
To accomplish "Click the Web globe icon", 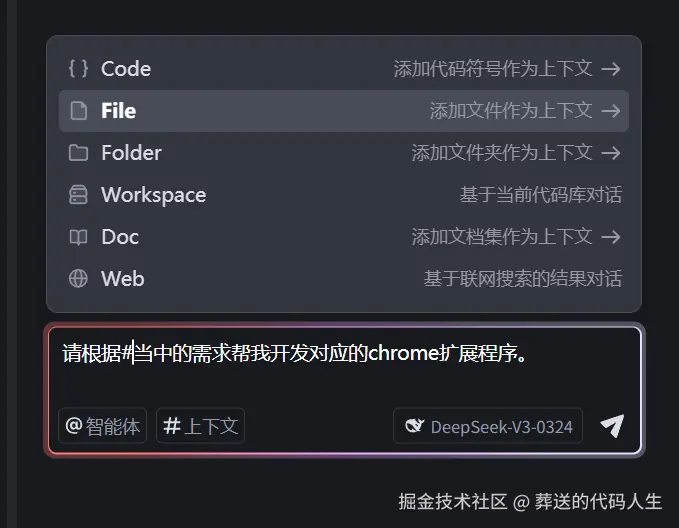I will click(78, 279).
